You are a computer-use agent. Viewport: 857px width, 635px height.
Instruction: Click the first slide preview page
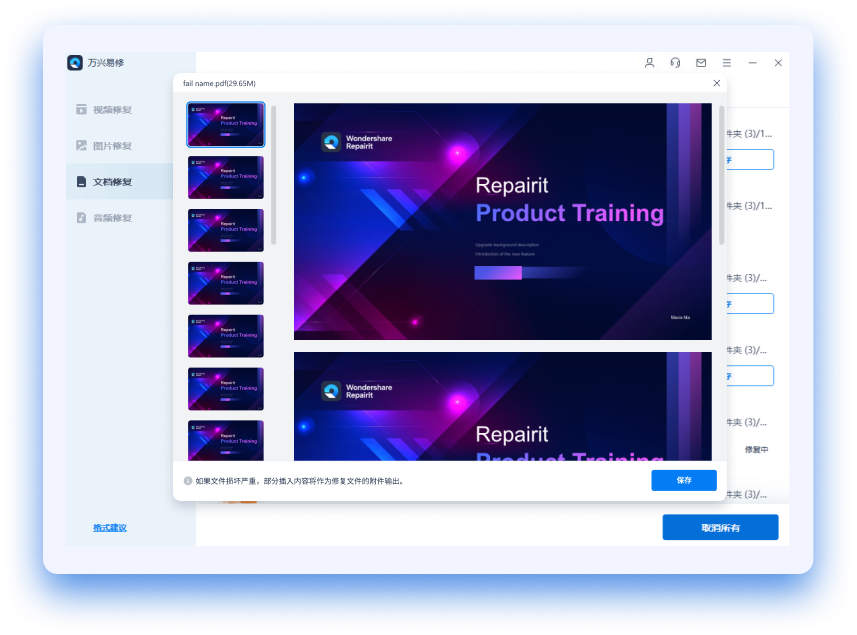click(503, 221)
